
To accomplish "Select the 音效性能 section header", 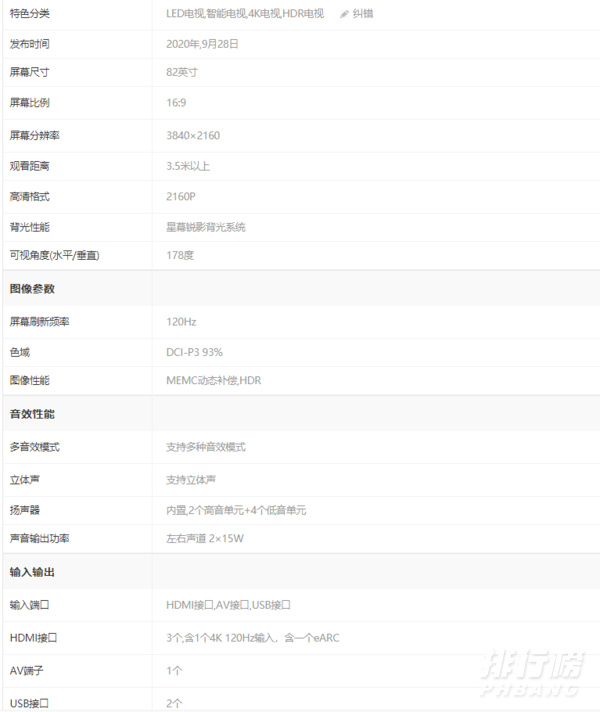I will pos(32,413).
